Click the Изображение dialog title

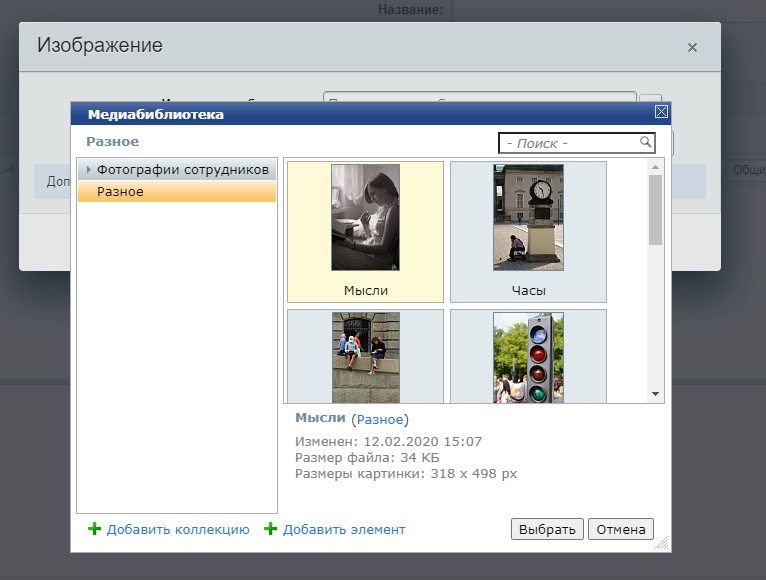(x=100, y=45)
